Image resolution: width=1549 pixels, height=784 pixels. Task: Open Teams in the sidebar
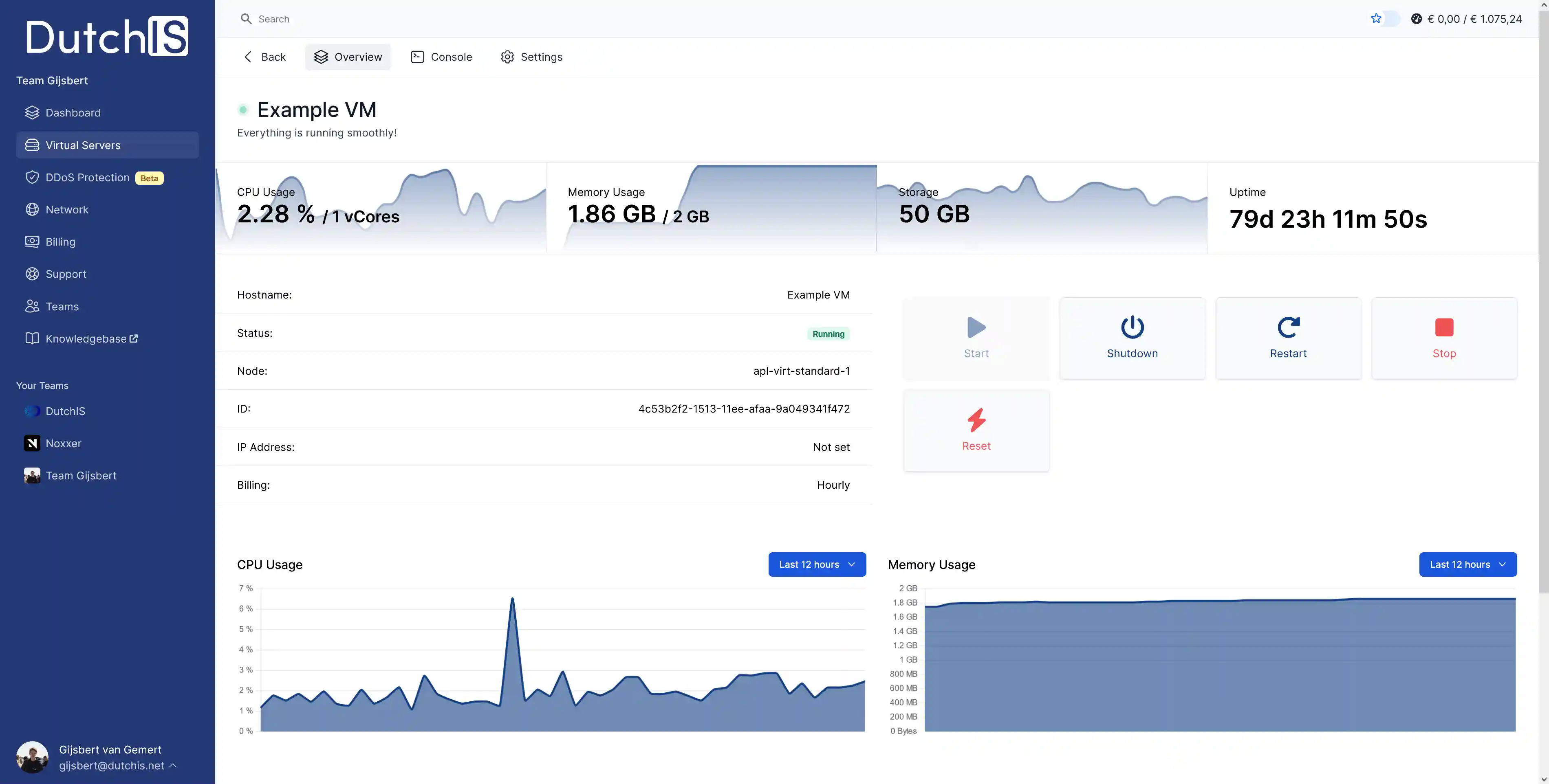pyautogui.click(x=107, y=306)
